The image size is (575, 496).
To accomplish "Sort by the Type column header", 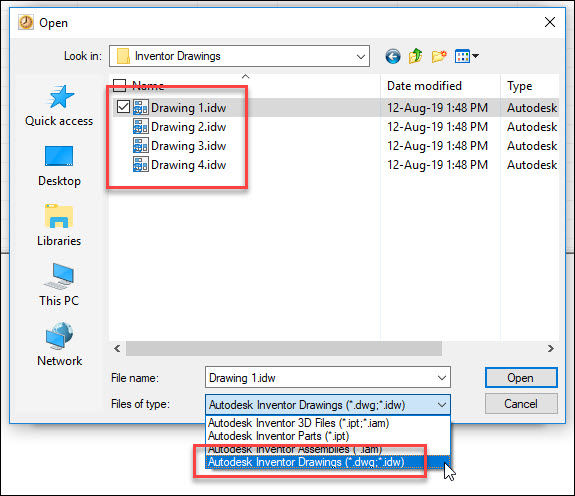I will pyautogui.click(x=519, y=86).
